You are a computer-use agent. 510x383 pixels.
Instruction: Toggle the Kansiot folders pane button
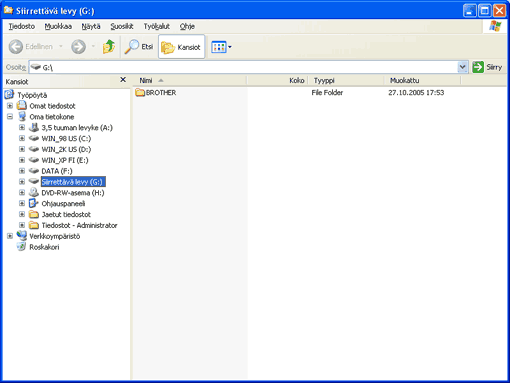[x=181, y=47]
